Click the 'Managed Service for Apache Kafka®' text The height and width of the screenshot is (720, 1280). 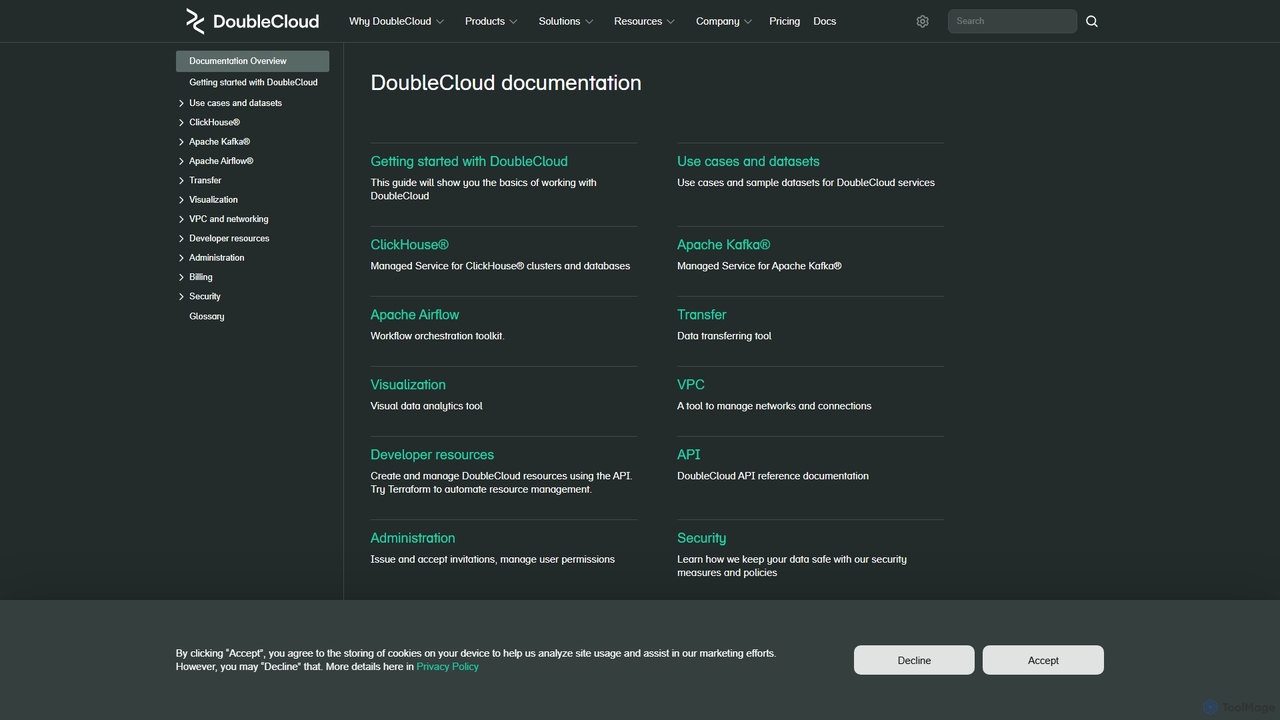760,266
